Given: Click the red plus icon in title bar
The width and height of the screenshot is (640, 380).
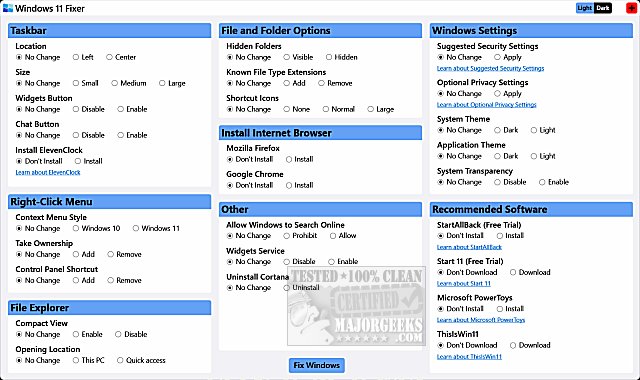Looking at the screenshot, I should click(631, 8).
